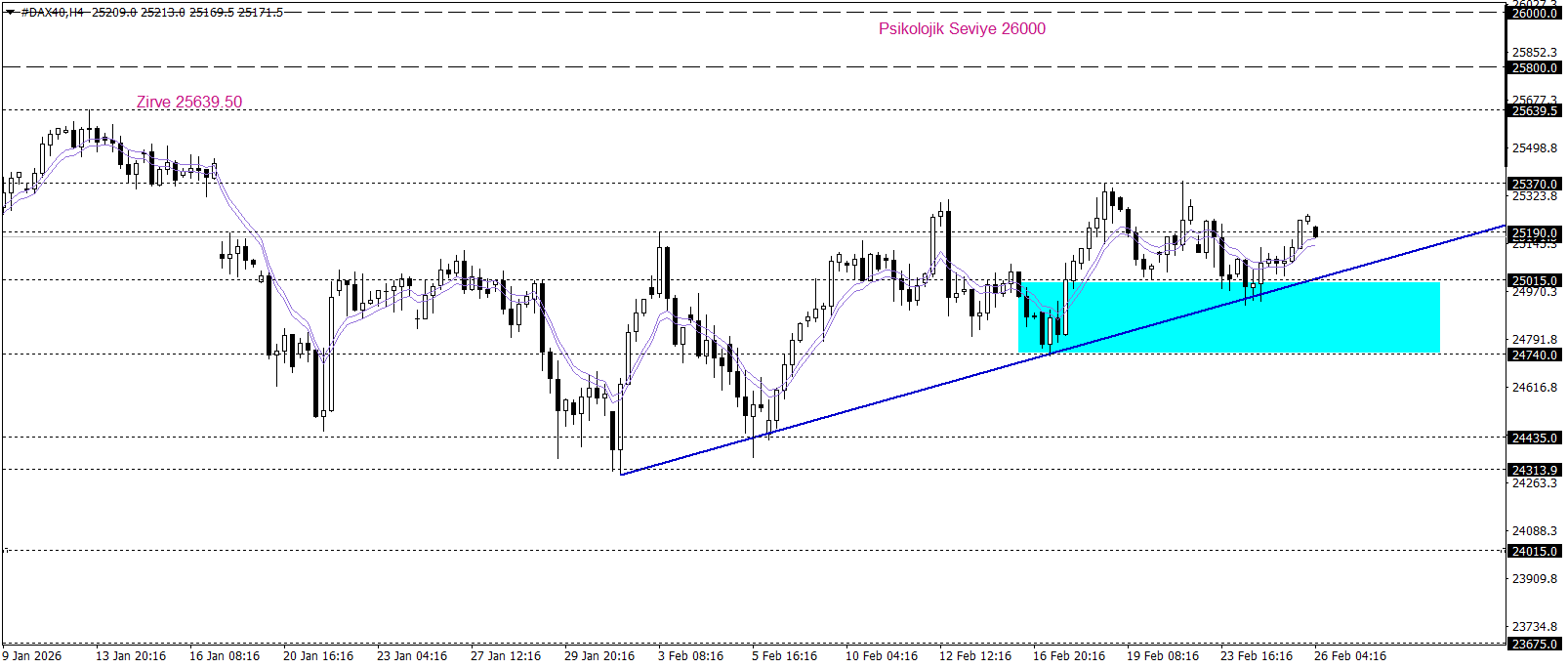Click the '23 Jan 04:16' time label
This screenshot has width=1568, height=668.
pos(412,656)
